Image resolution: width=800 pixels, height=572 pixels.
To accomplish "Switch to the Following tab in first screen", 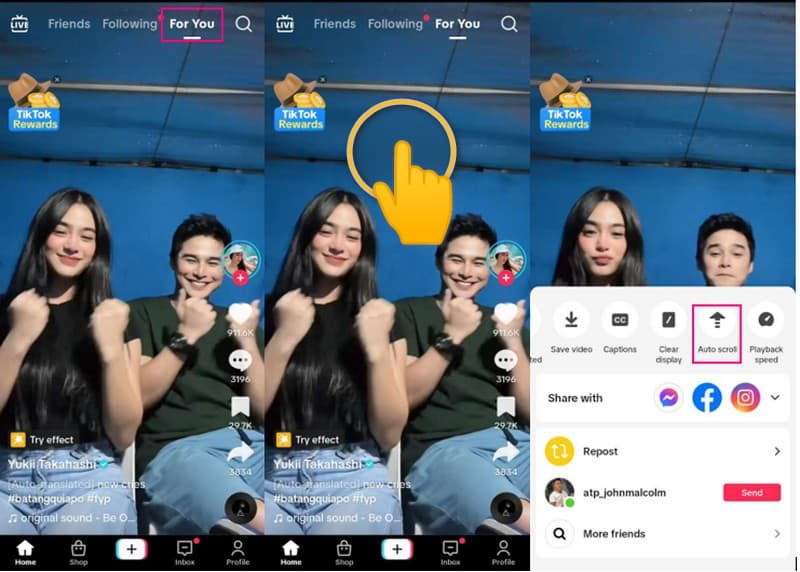I will pos(129,24).
